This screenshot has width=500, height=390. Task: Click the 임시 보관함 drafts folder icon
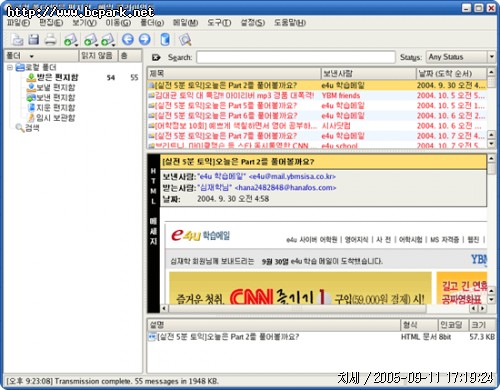(x=31, y=117)
